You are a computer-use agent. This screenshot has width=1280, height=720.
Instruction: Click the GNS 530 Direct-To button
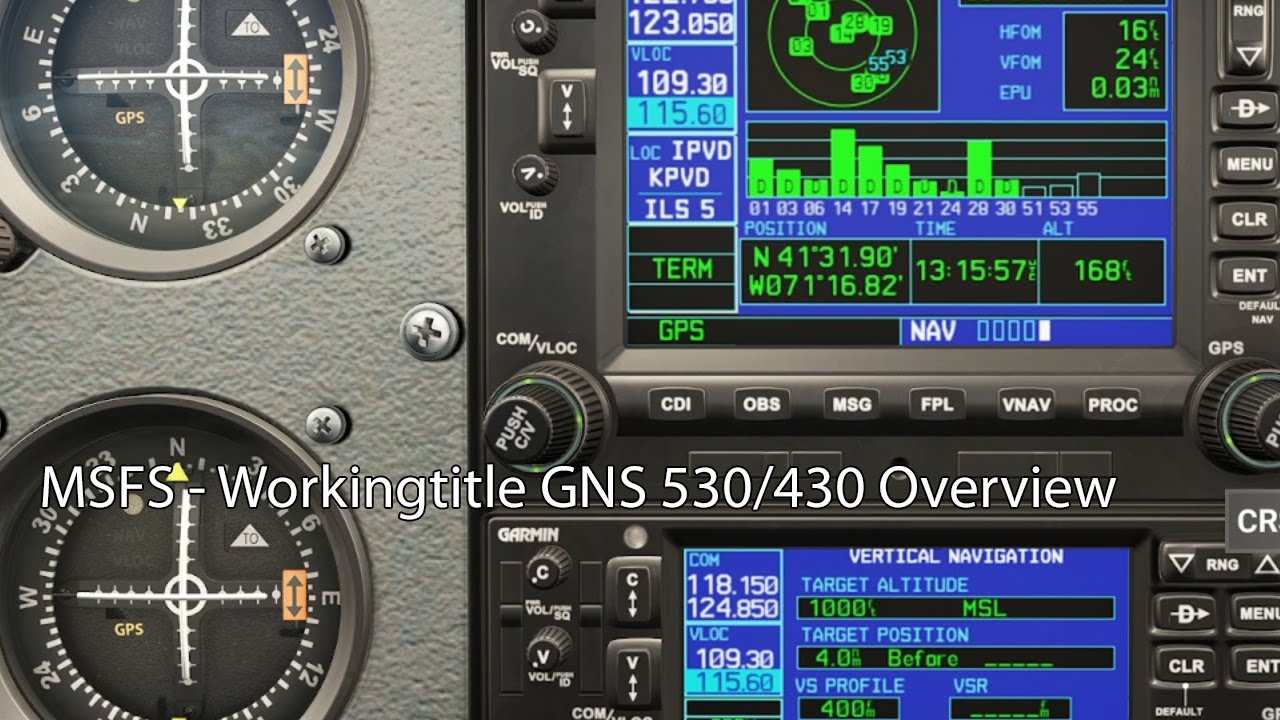[x=1248, y=109]
